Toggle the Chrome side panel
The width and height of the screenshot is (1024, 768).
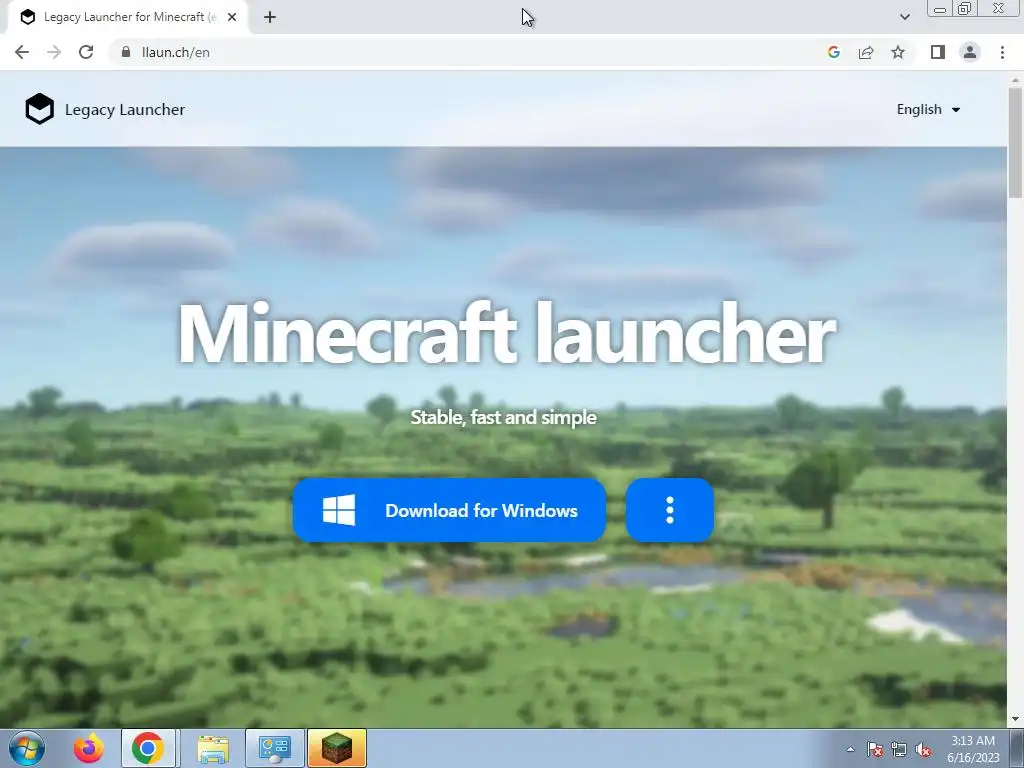pos(938,52)
